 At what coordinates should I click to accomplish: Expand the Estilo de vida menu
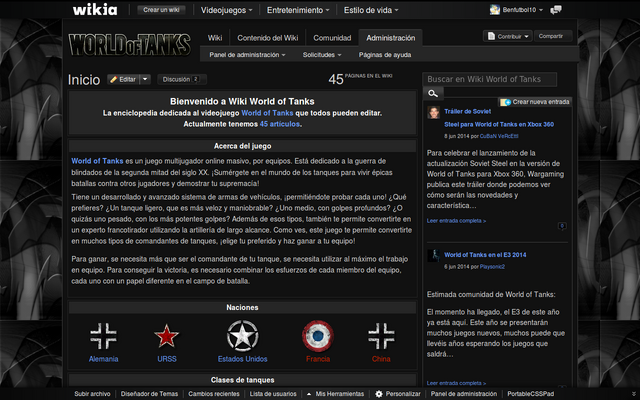(371, 10)
